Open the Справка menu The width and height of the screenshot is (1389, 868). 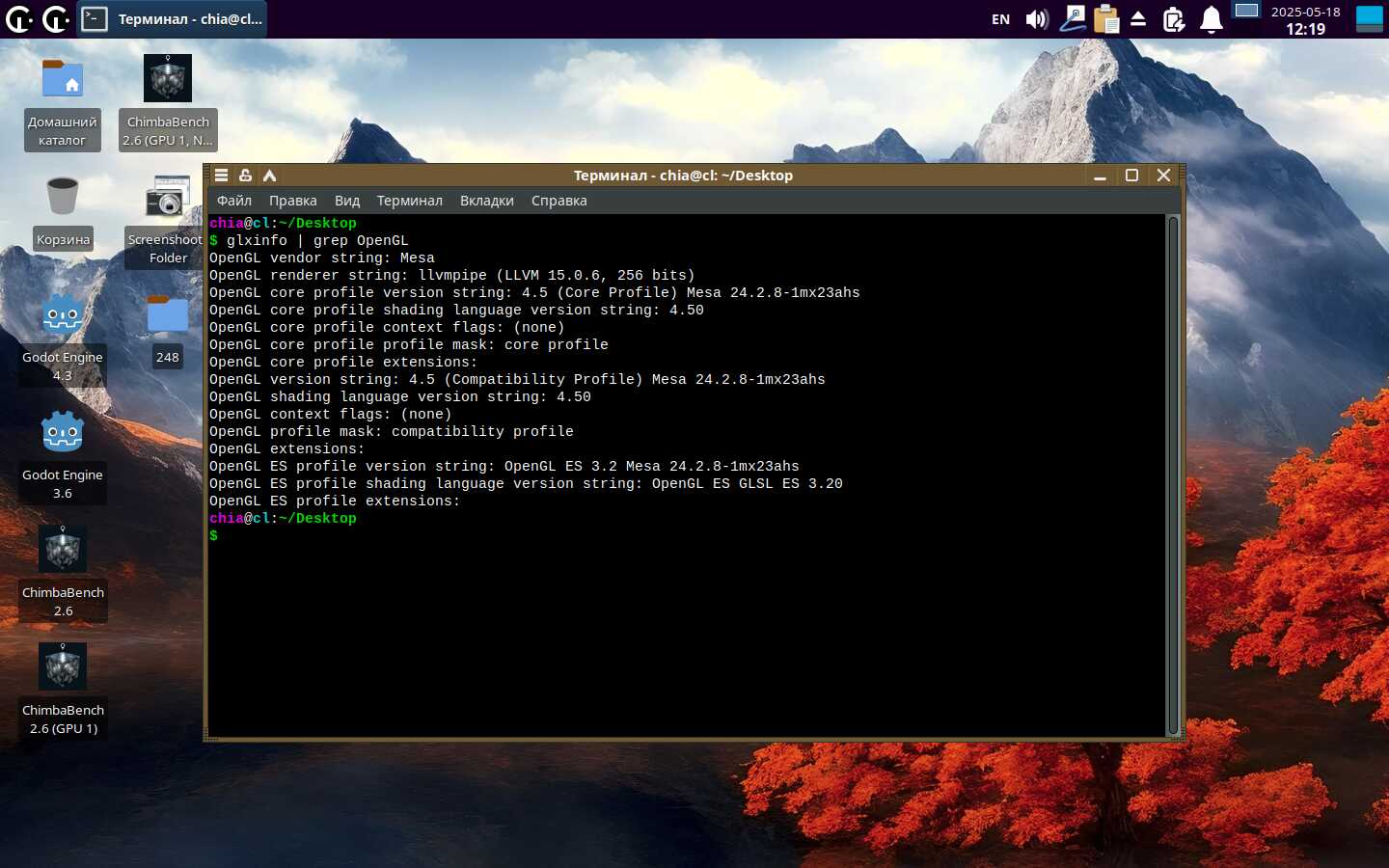(x=559, y=201)
